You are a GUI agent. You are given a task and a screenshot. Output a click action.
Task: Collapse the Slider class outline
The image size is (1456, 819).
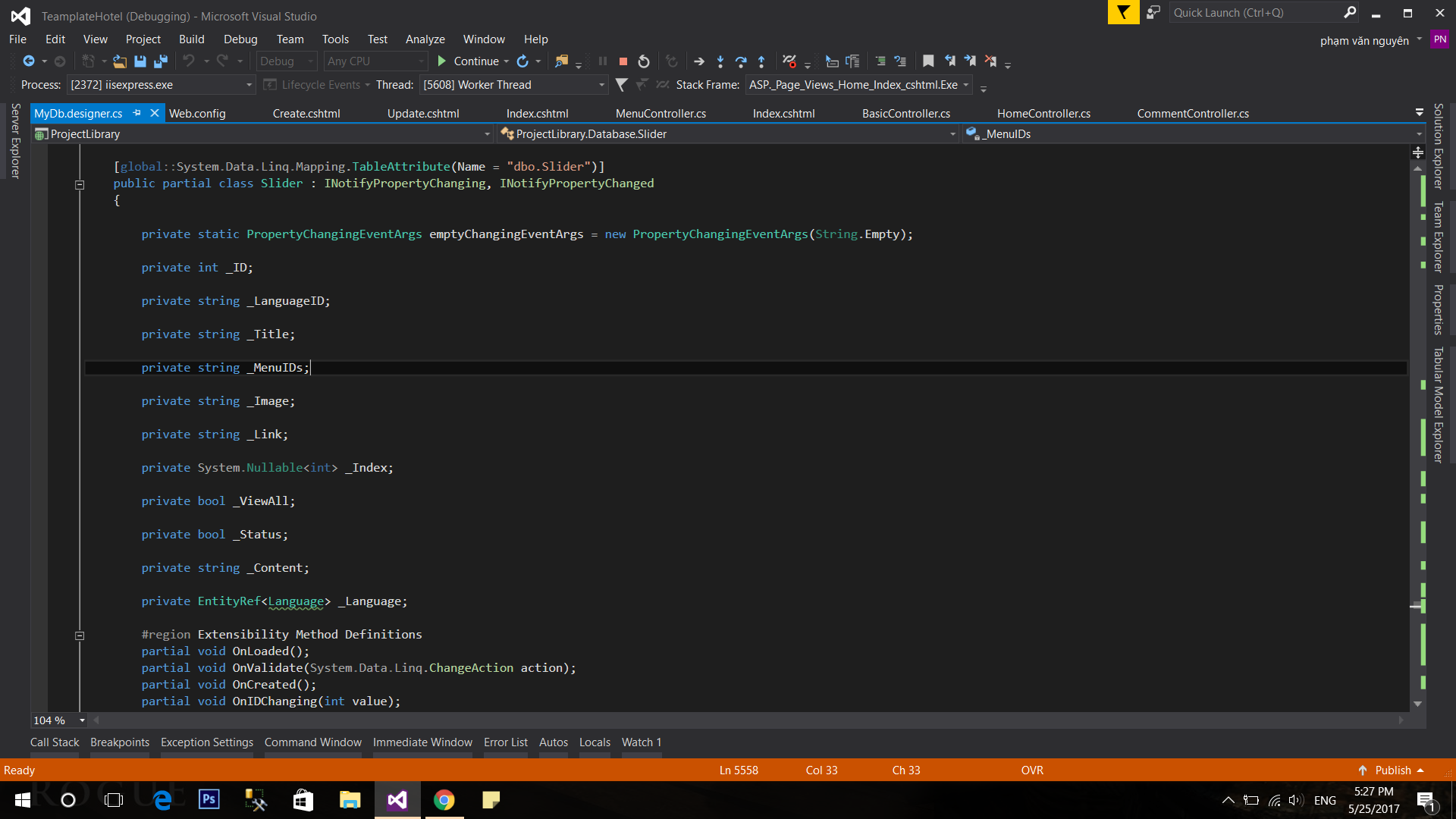(80, 184)
